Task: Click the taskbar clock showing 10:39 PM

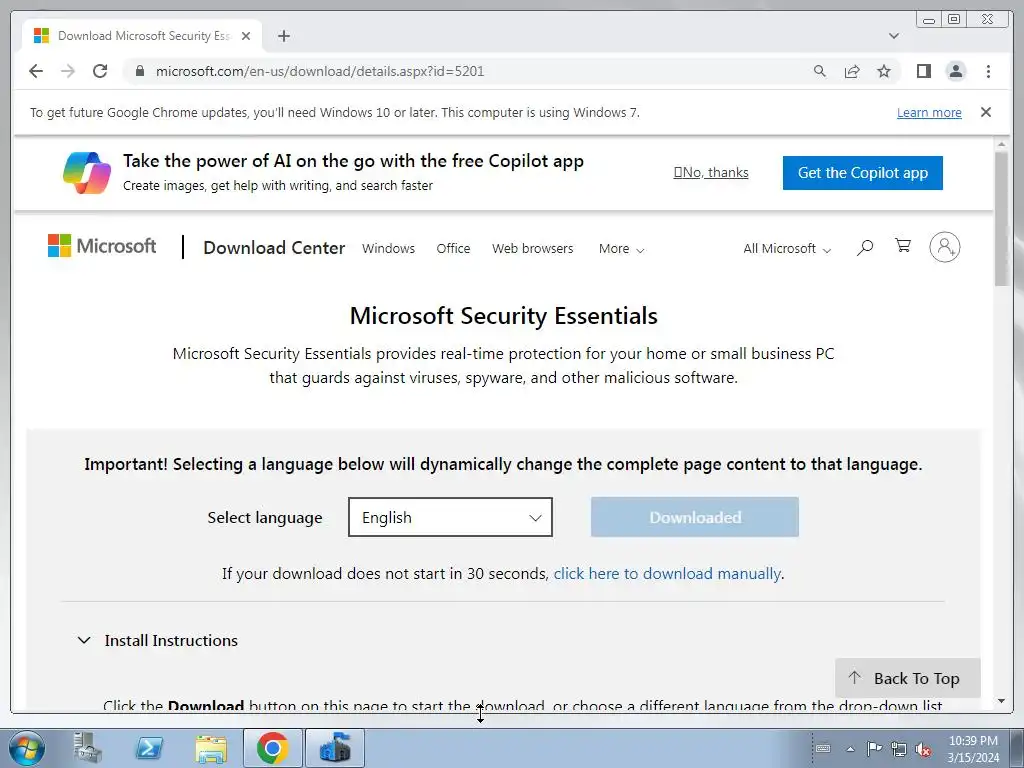Action: [973, 749]
